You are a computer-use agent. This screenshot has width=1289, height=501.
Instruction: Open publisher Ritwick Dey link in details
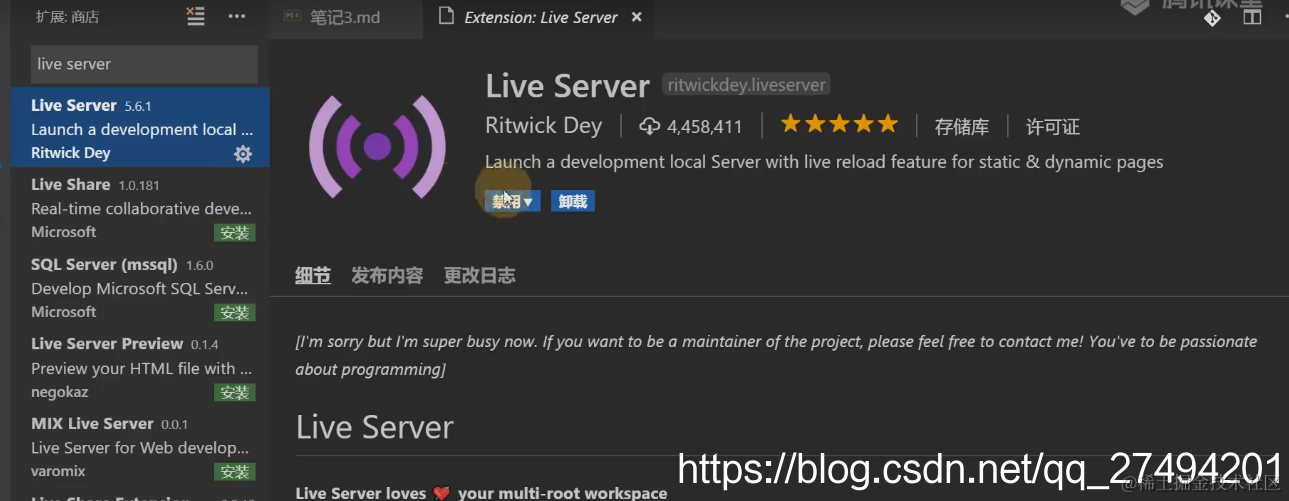544,125
